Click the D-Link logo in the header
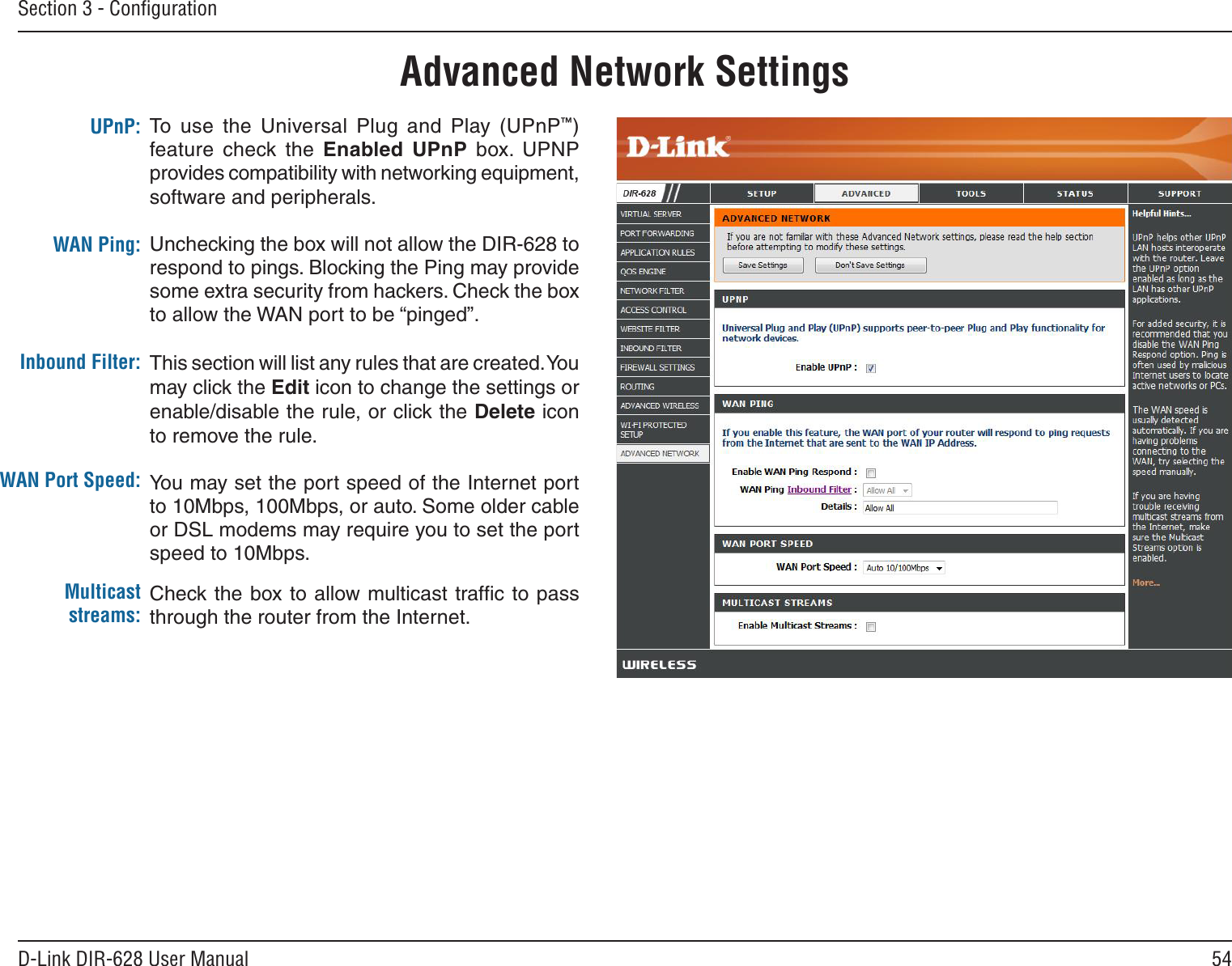1232x966 pixels. tap(678, 146)
